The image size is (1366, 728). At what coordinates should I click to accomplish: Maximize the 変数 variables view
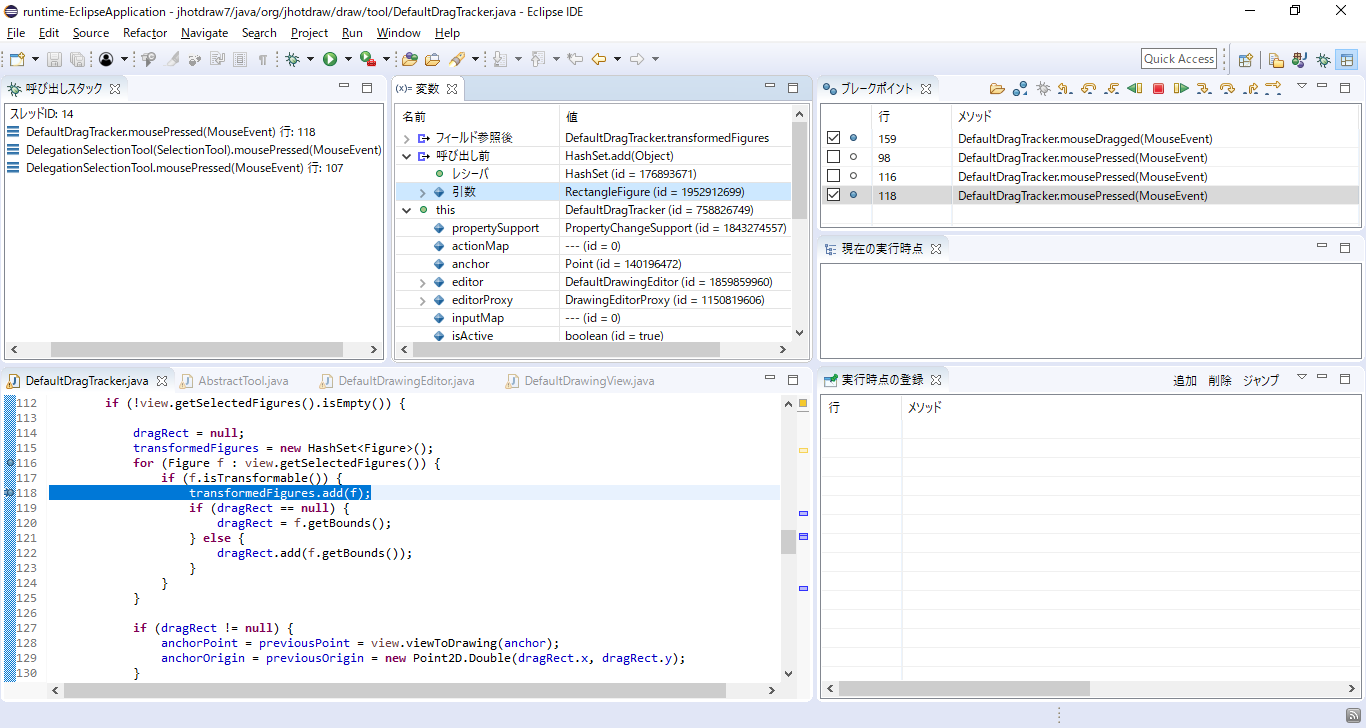click(793, 88)
